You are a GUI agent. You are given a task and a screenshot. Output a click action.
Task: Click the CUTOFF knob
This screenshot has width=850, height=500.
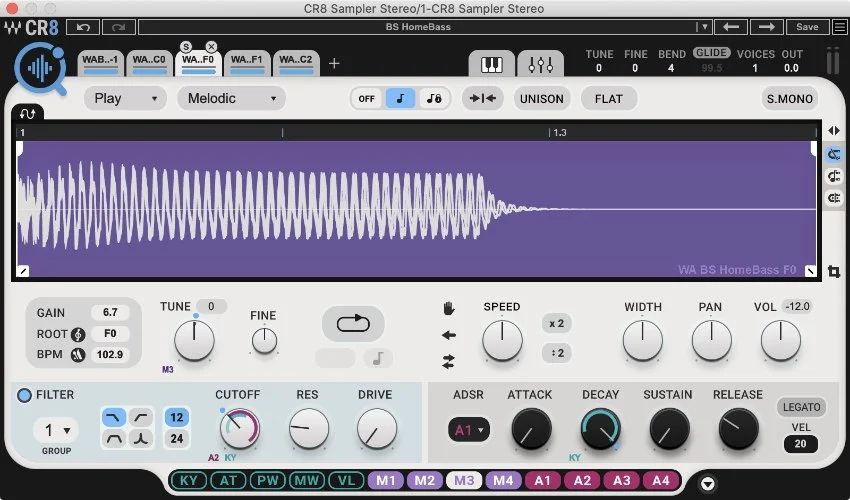(x=239, y=428)
